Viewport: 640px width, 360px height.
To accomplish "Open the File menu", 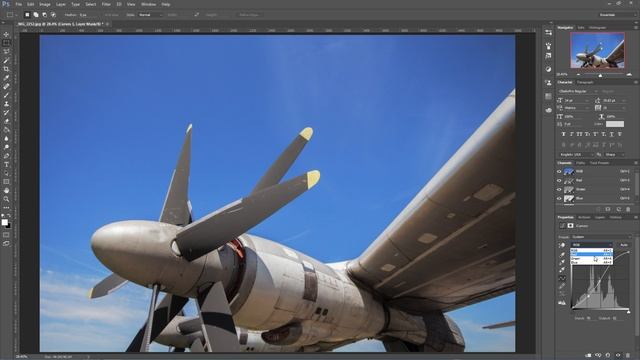I will point(19,4).
